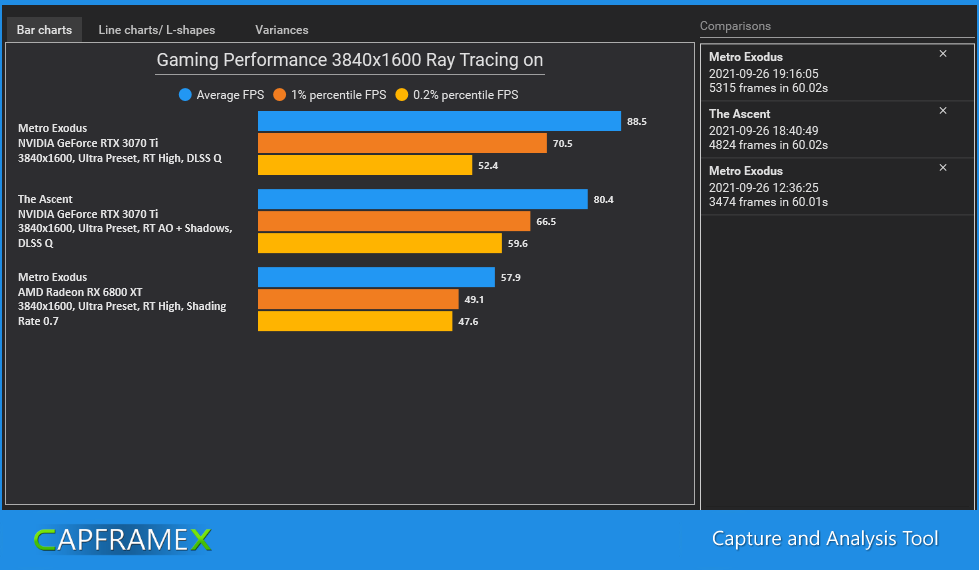This screenshot has width=979, height=570.
Task: Remove The Ascent comparison entry
Action: (943, 111)
